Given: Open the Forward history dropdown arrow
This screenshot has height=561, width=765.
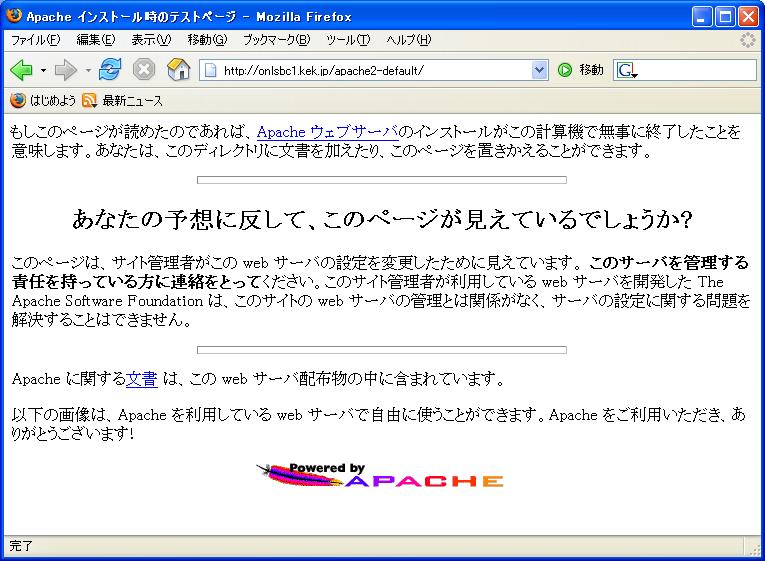Looking at the screenshot, I should coord(88,71).
